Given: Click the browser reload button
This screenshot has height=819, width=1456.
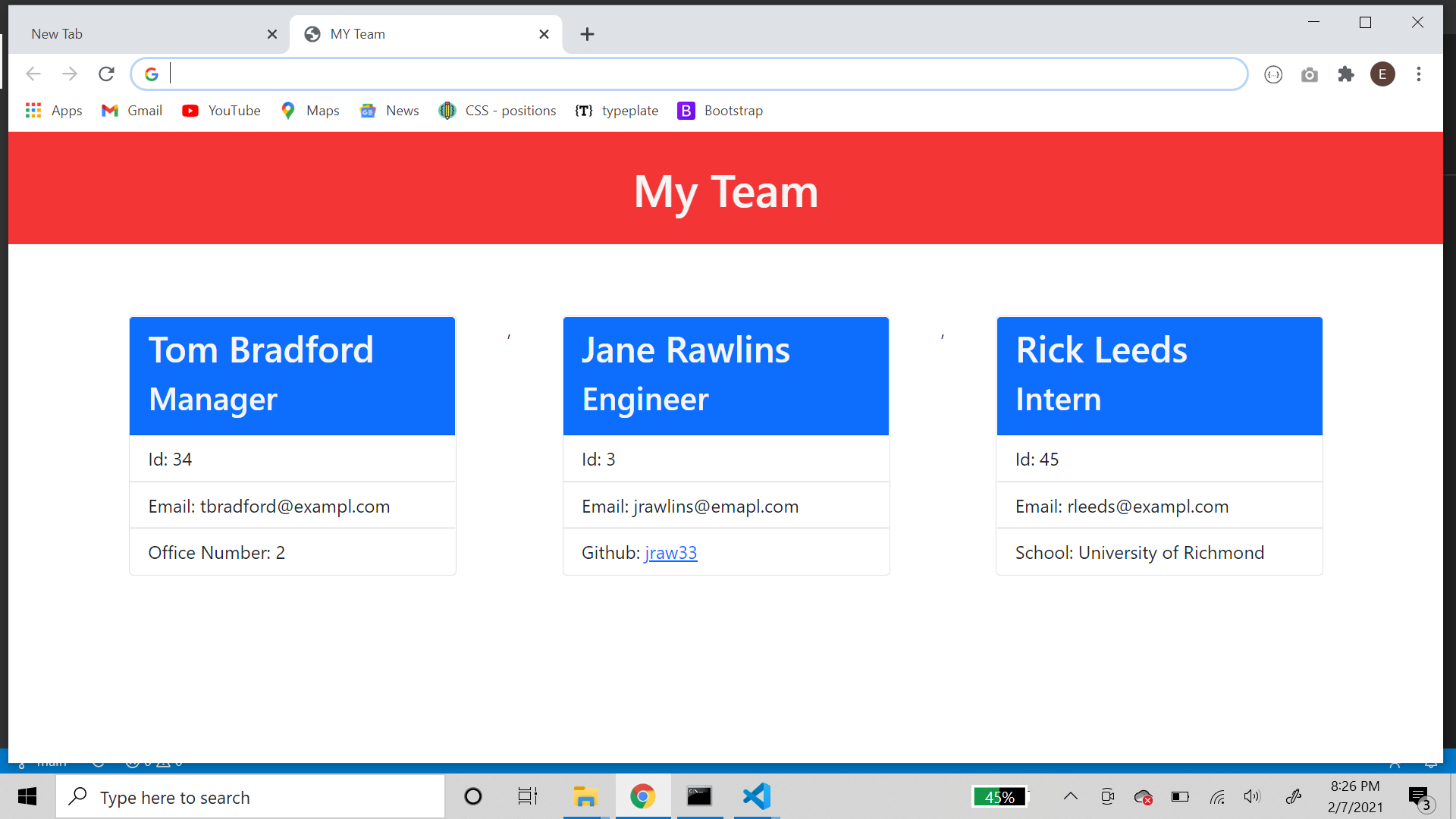Looking at the screenshot, I should (106, 74).
